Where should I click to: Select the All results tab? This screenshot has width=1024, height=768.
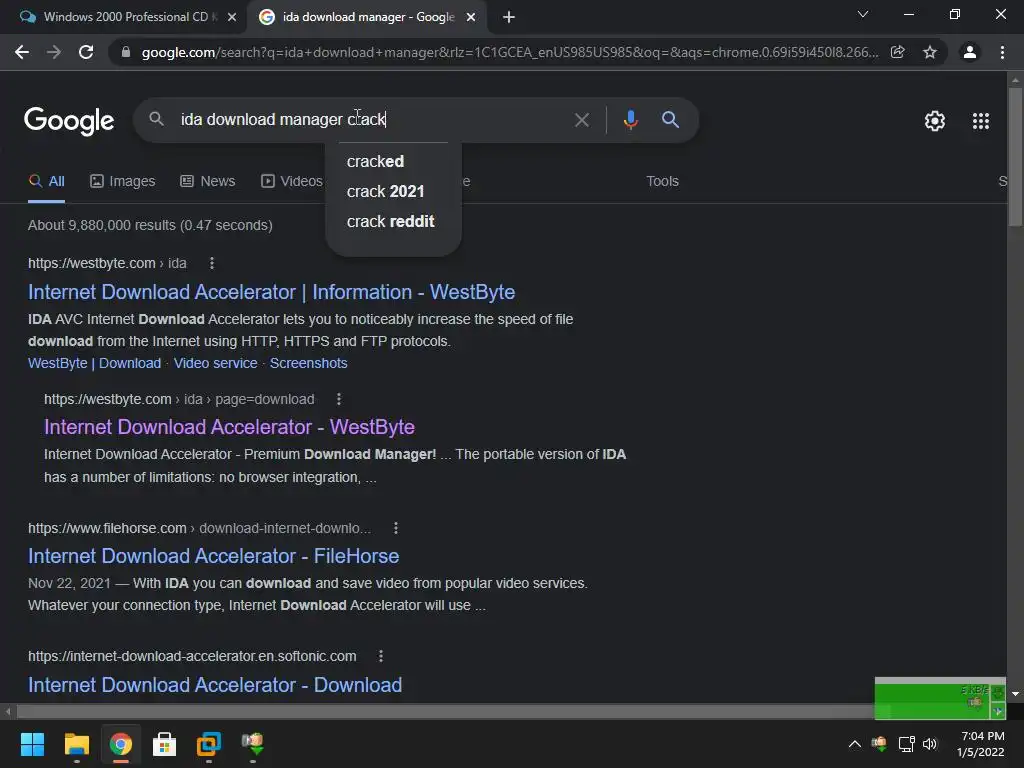pyautogui.click(x=46, y=182)
